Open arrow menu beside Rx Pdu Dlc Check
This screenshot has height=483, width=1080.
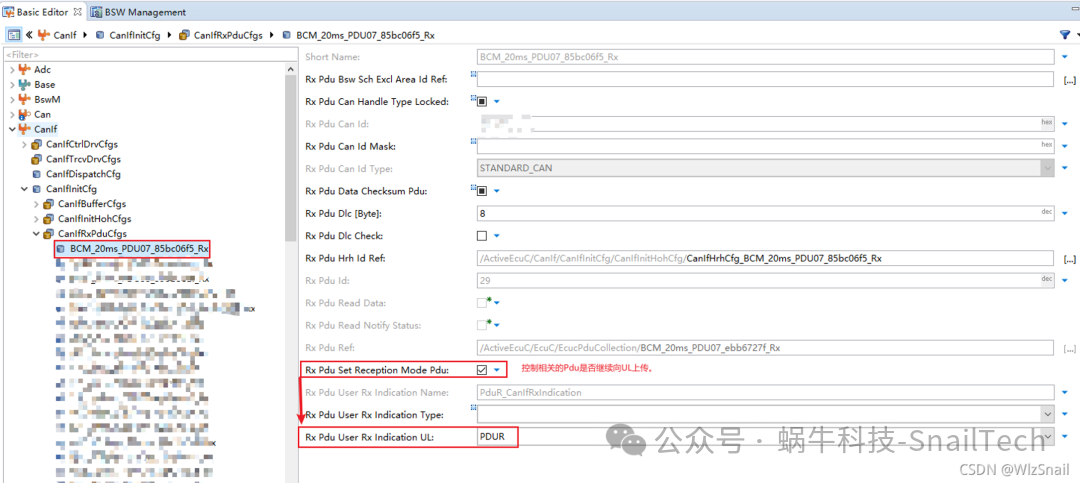coord(497,236)
